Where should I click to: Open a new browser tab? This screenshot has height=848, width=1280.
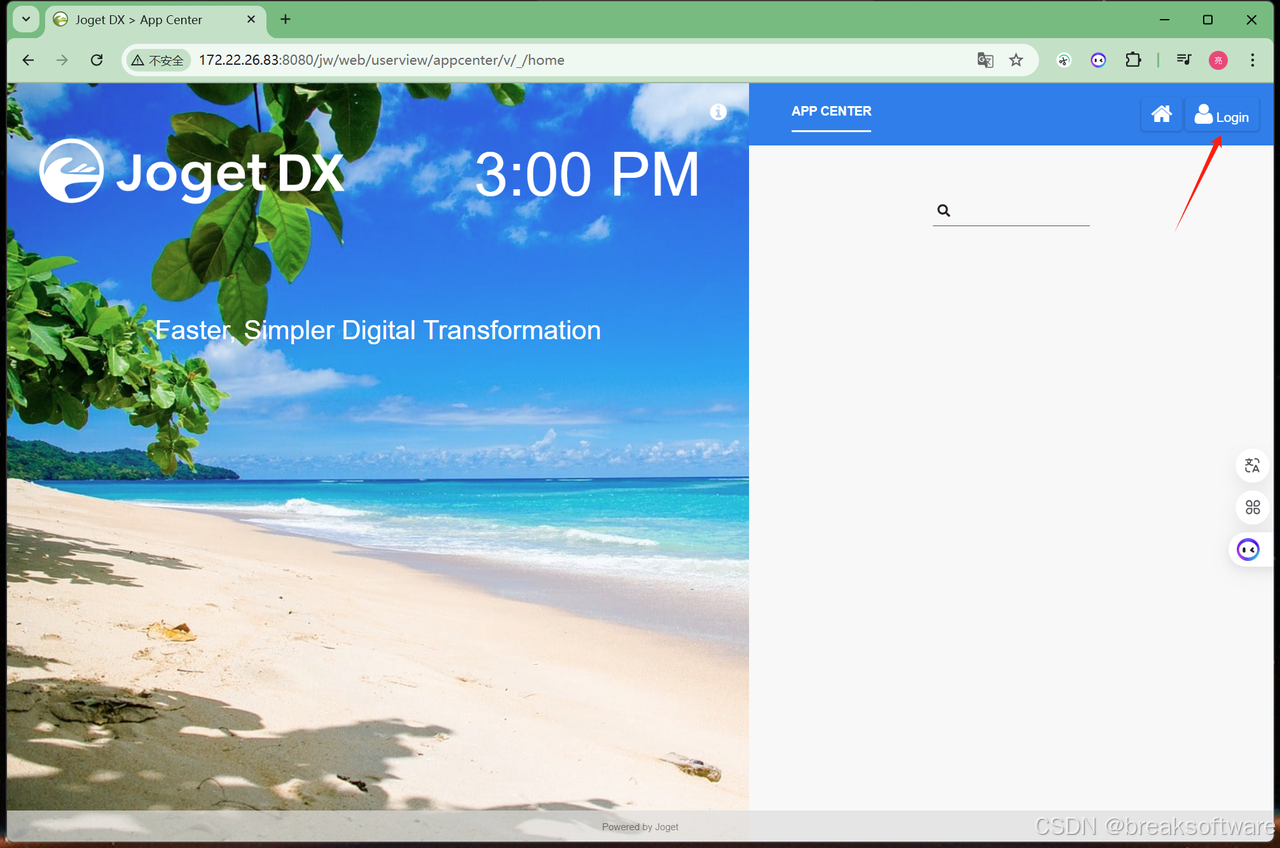click(x=285, y=19)
